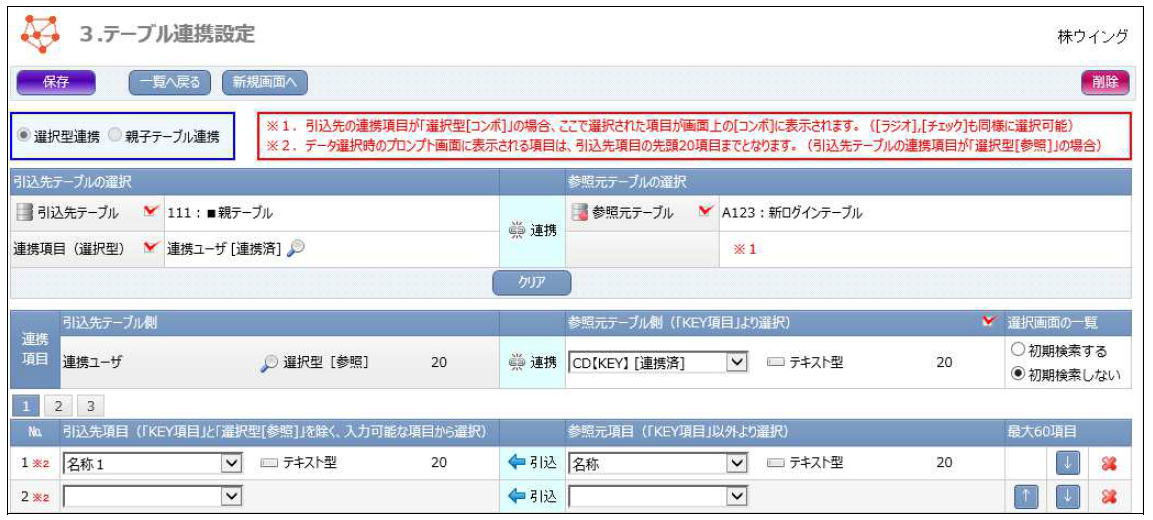Click the red delete X in row 2
Viewport: 1153px width, 520px height.
[1107, 496]
